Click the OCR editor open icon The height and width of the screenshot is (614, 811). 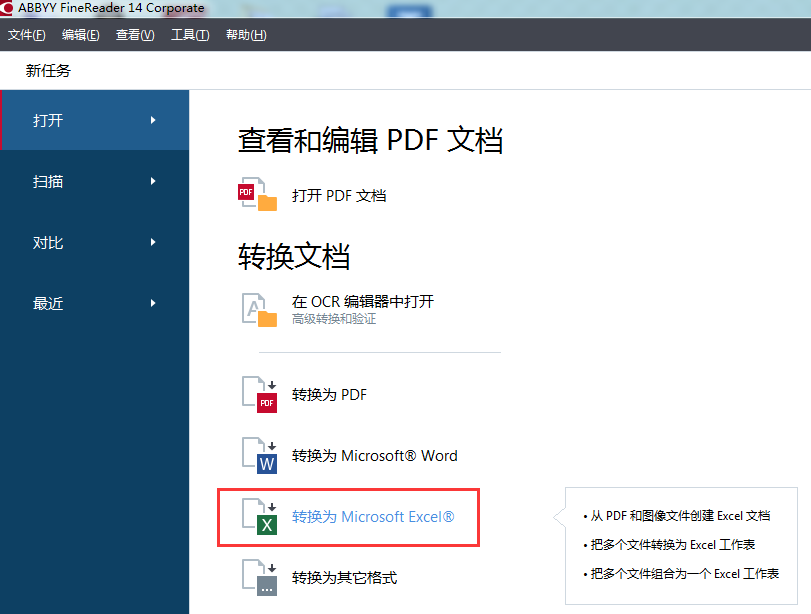coord(259,309)
